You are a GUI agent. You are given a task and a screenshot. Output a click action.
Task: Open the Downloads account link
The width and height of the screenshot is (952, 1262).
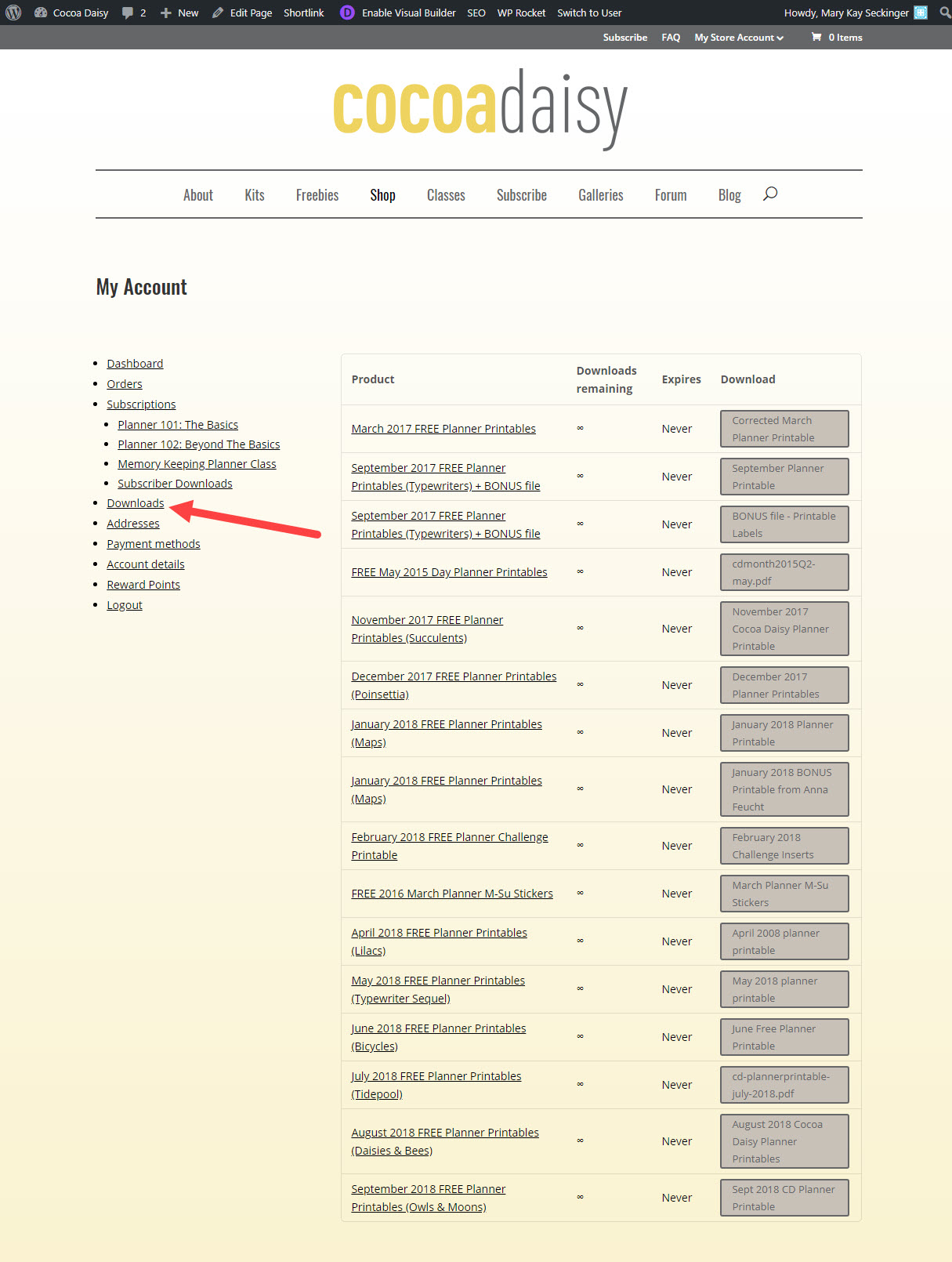click(136, 503)
